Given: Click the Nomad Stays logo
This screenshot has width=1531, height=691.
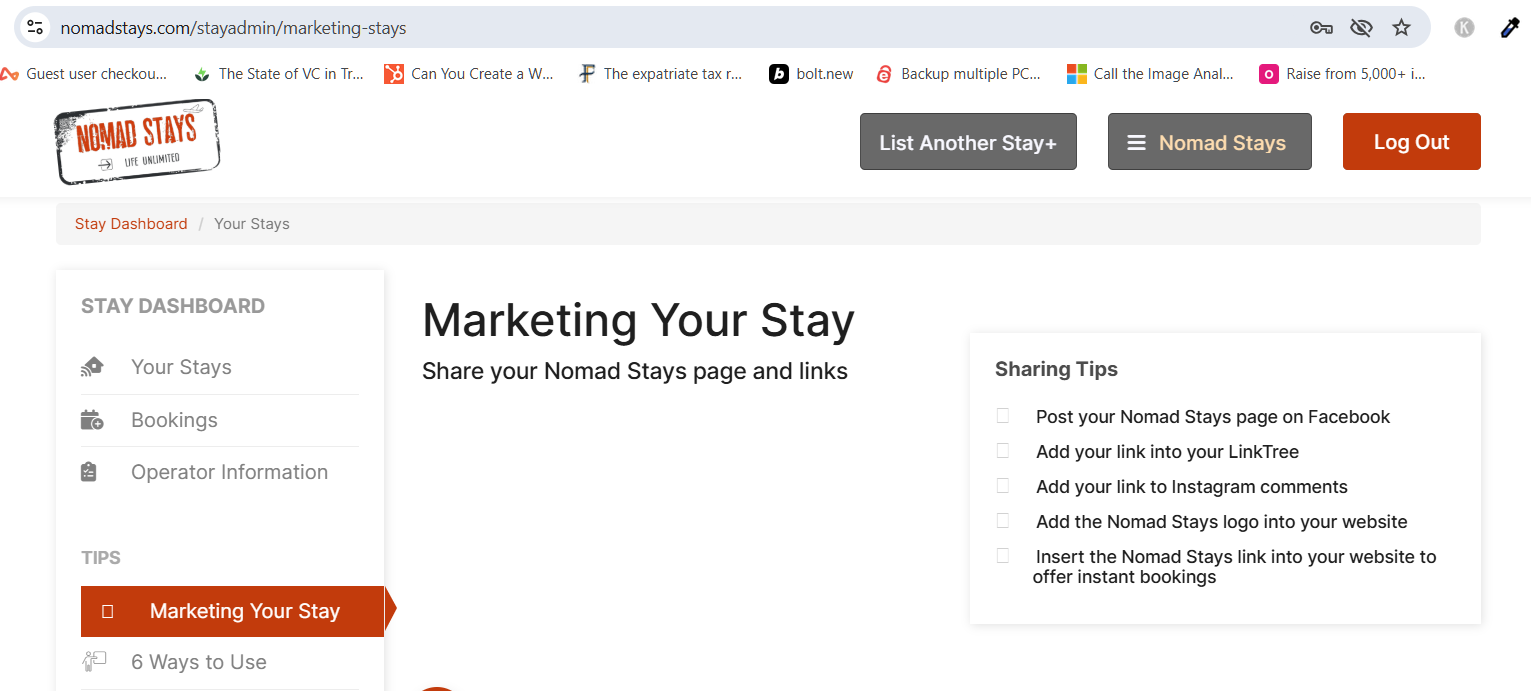Looking at the screenshot, I should point(137,142).
